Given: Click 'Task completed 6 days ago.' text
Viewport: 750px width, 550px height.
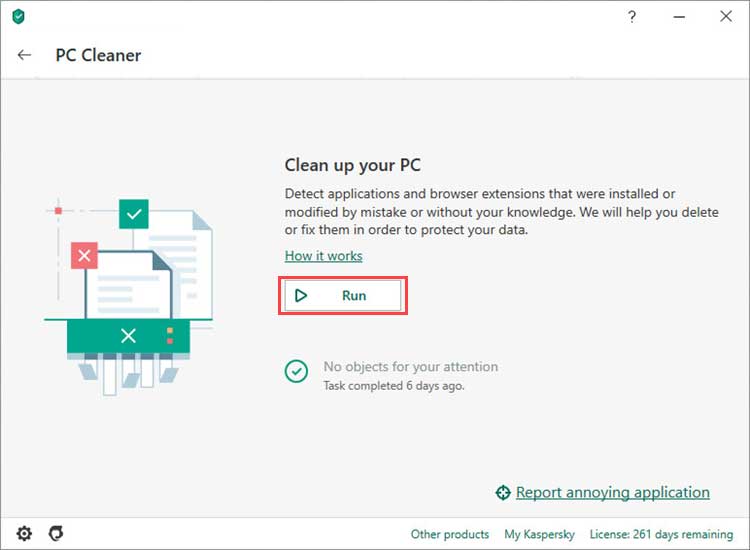Looking at the screenshot, I should (x=394, y=385).
